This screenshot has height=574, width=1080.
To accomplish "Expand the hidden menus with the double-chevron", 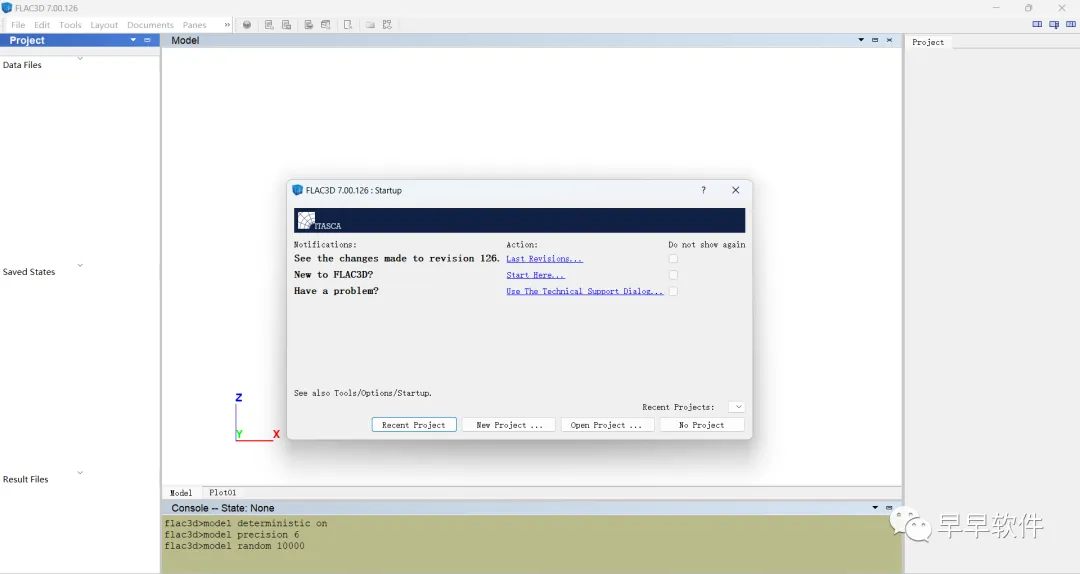I will coord(227,25).
